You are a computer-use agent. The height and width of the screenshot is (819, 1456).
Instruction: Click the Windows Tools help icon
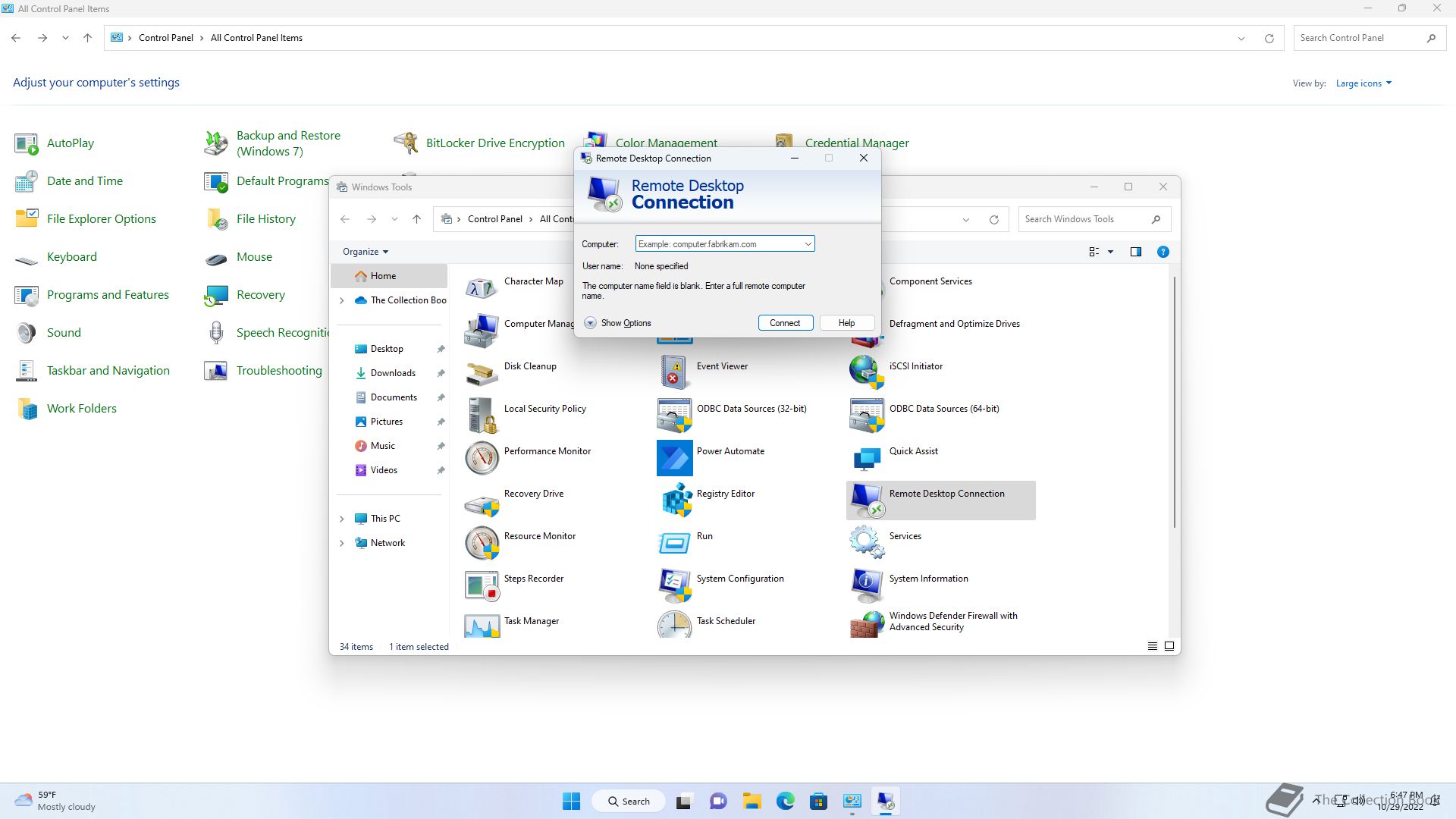tap(1163, 252)
